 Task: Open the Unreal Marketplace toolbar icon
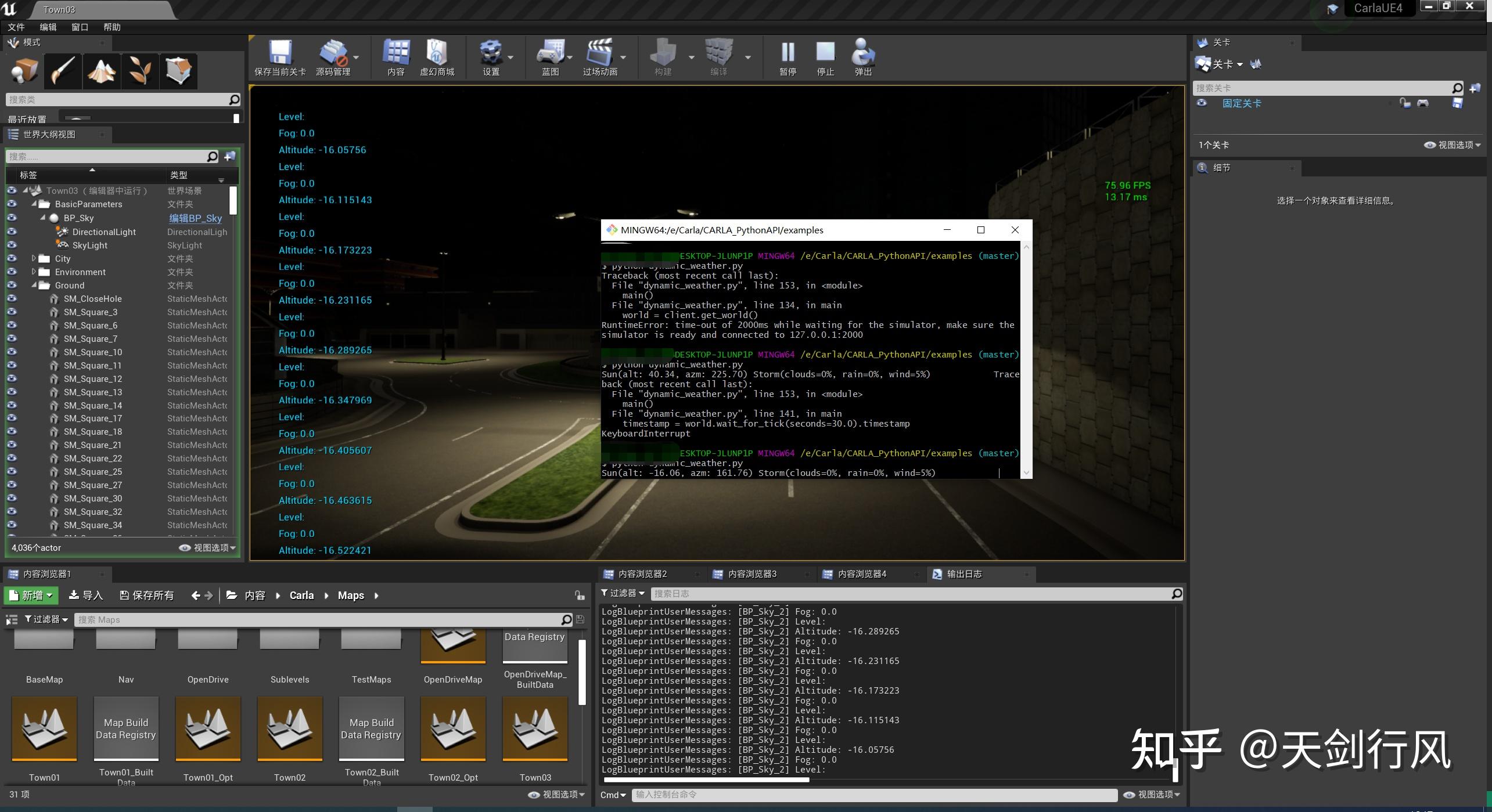pyautogui.click(x=437, y=52)
